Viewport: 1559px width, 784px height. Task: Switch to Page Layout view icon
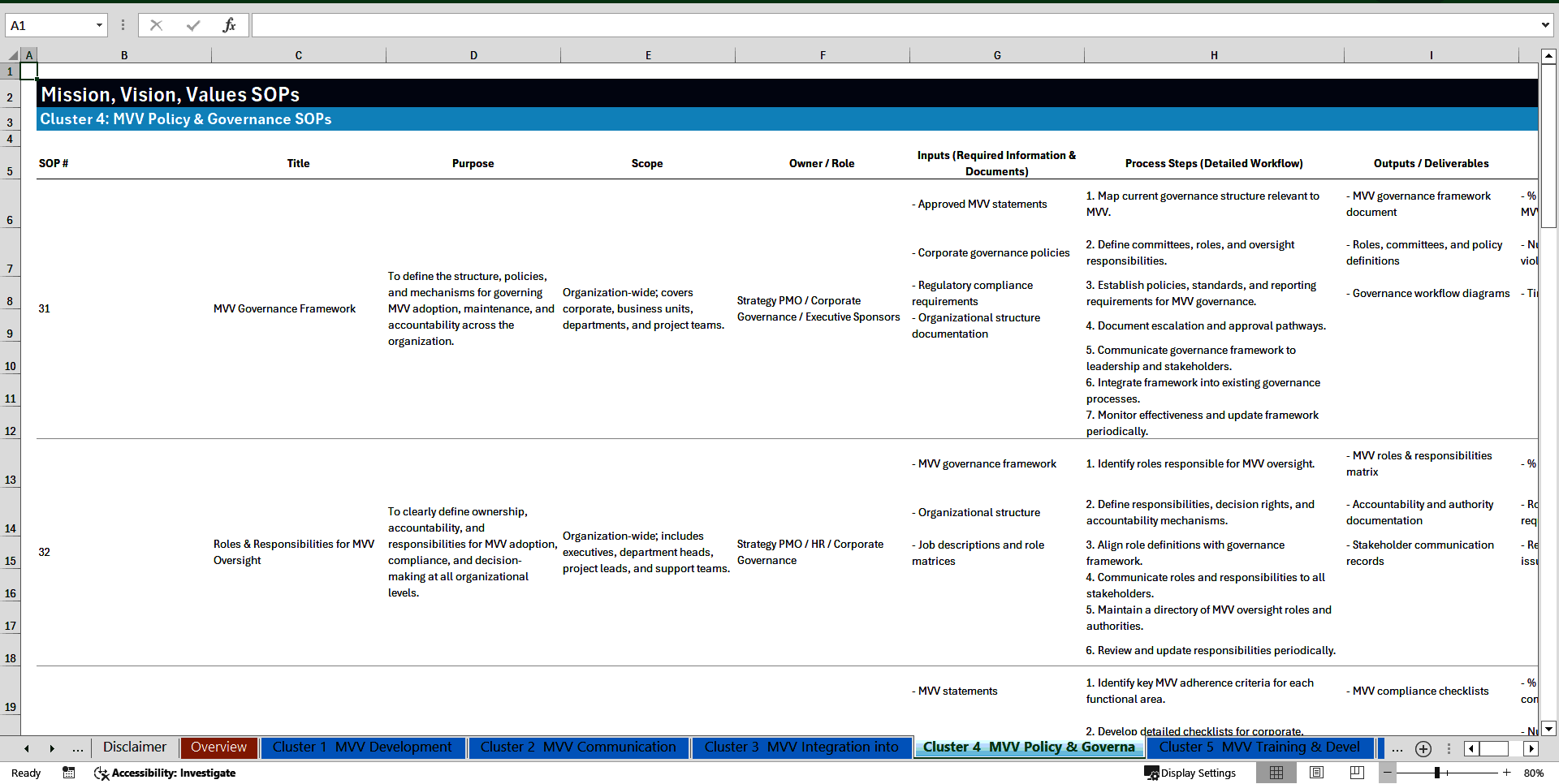[1315, 773]
